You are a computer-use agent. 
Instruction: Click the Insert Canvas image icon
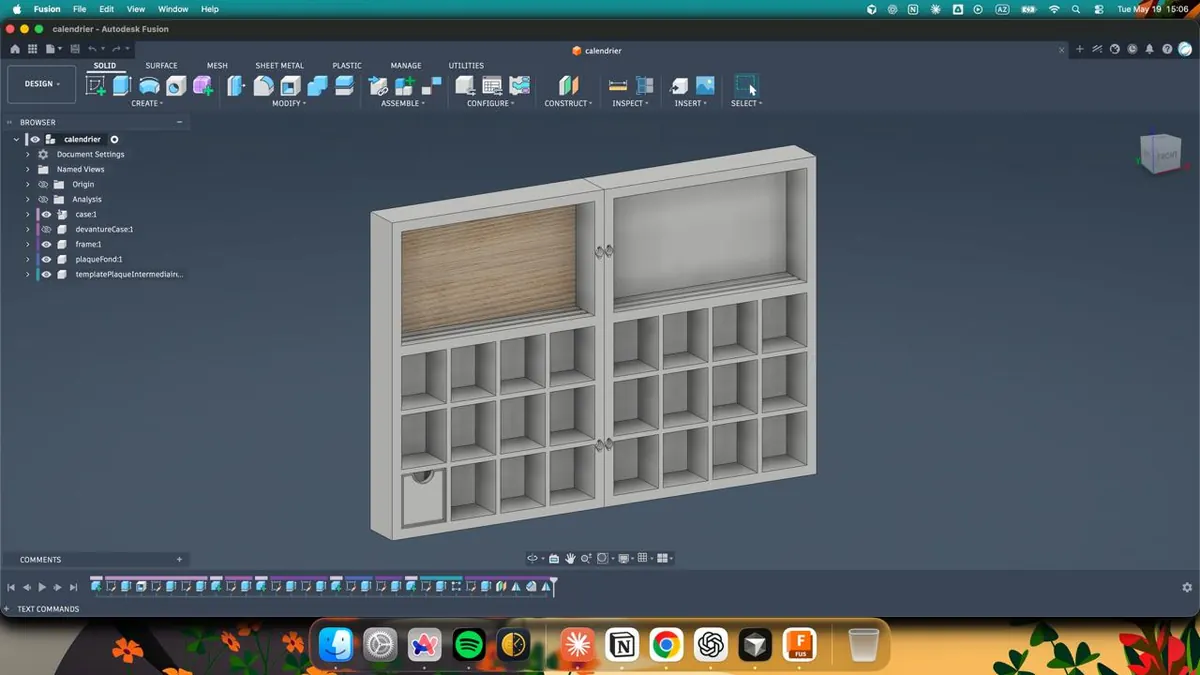tap(705, 86)
